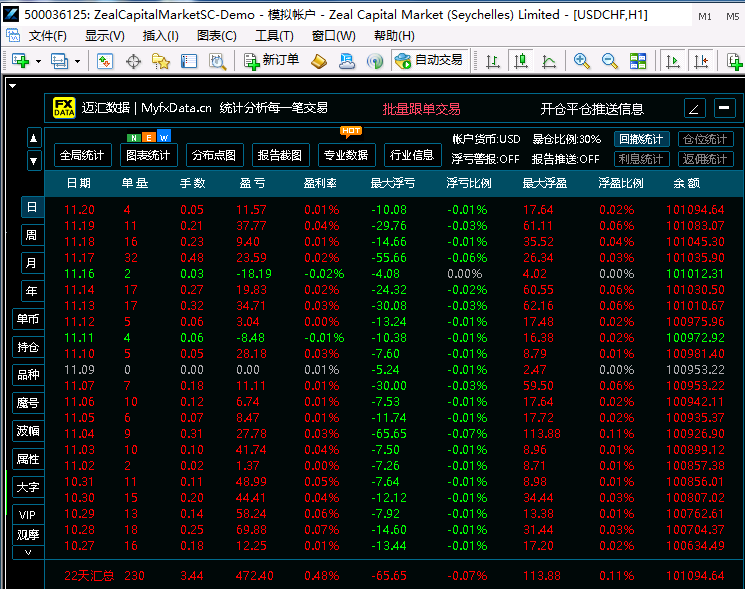Toggle 自动交易 auto trading
This screenshot has height=589, width=745.
pos(429,60)
